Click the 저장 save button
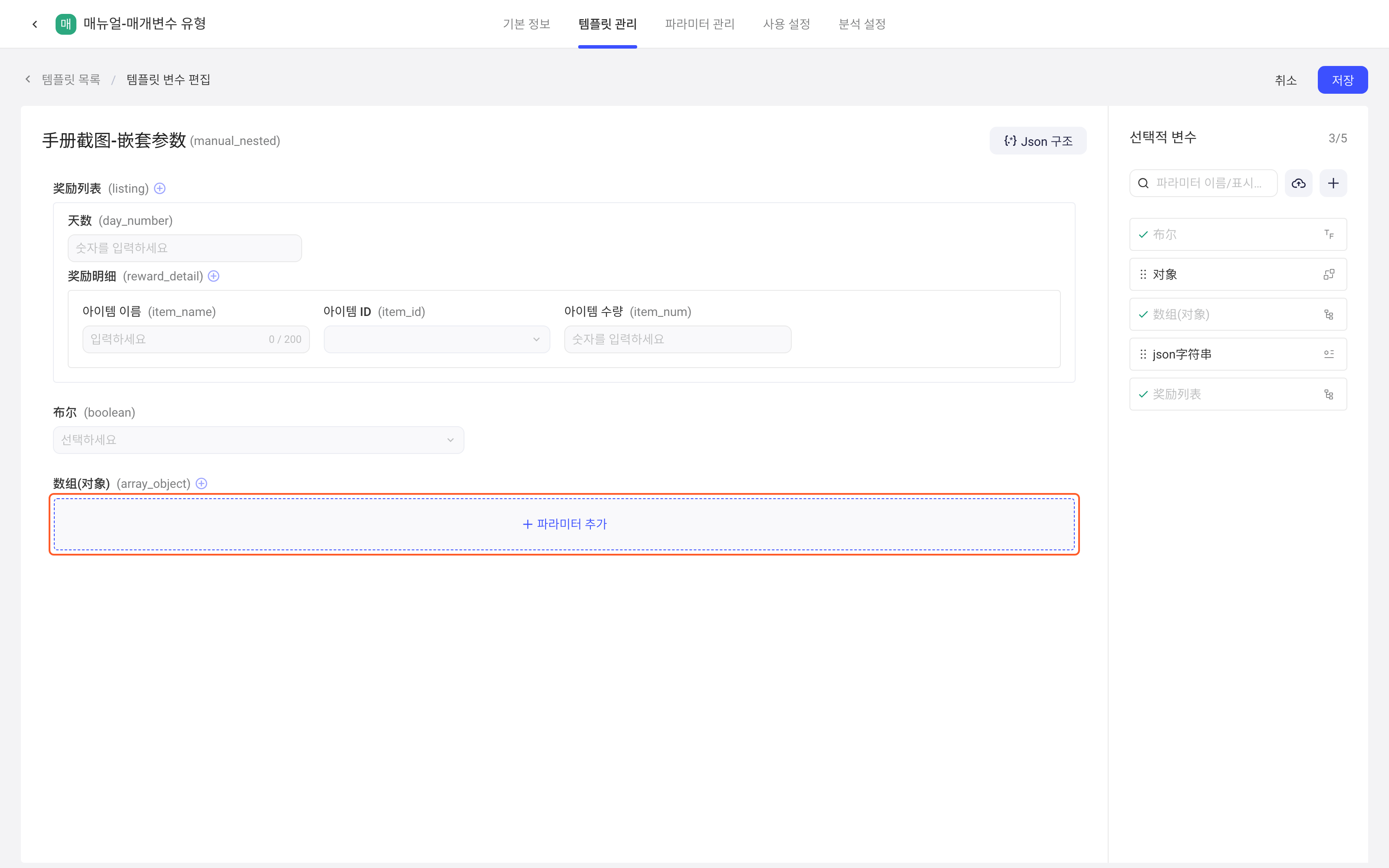 1343,80
